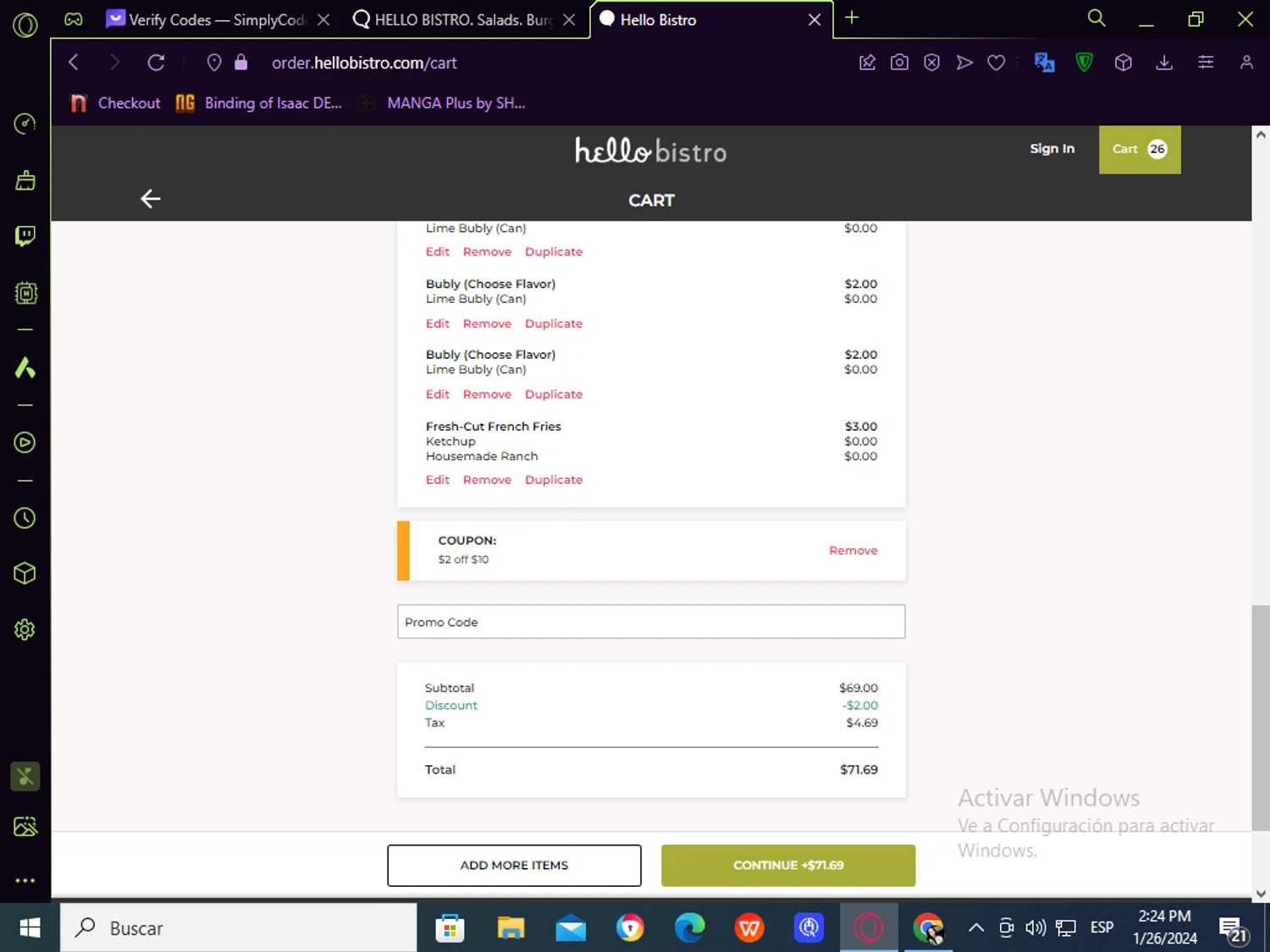Open Easy Setup sliders icon
Viewport: 1270px width, 952px height.
click(1206, 63)
